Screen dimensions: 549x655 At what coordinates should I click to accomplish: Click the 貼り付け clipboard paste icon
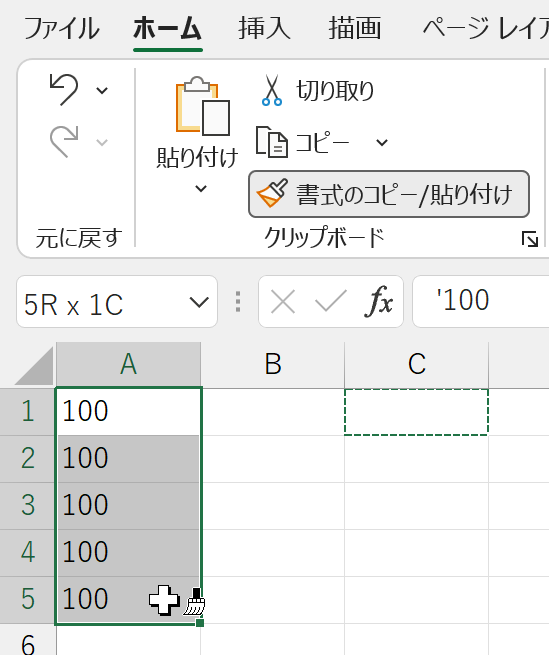click(203, 106)
